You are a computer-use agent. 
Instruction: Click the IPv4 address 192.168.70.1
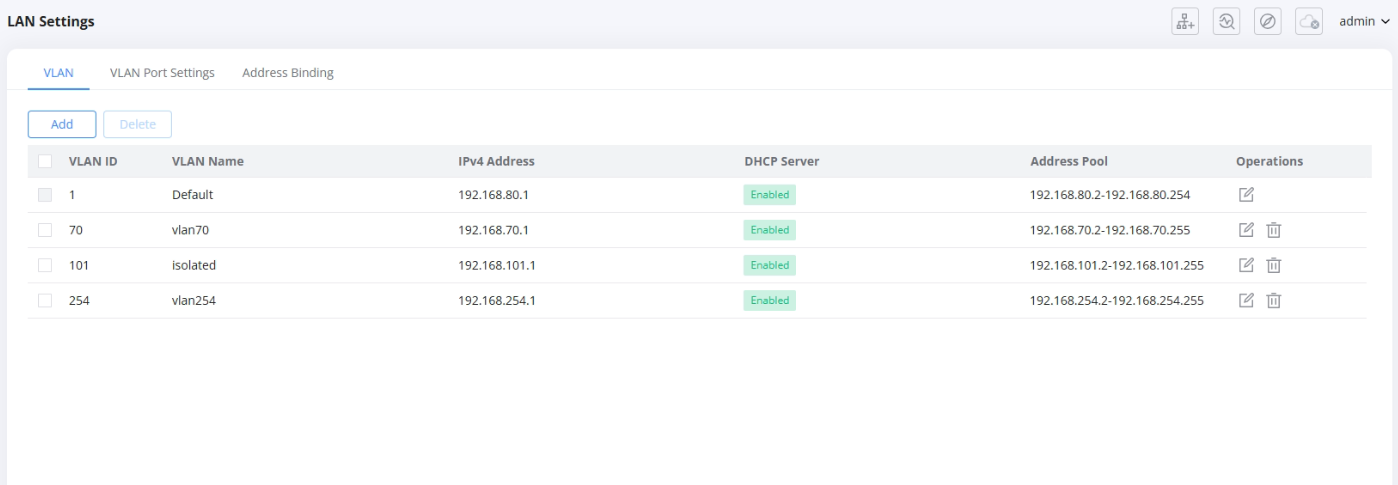(x=493, y=230)
